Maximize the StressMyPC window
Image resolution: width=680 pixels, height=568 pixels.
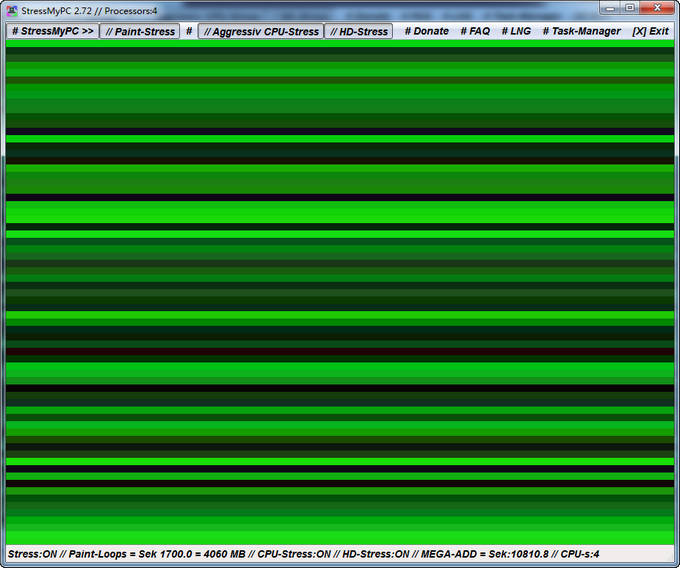point(630,8)
